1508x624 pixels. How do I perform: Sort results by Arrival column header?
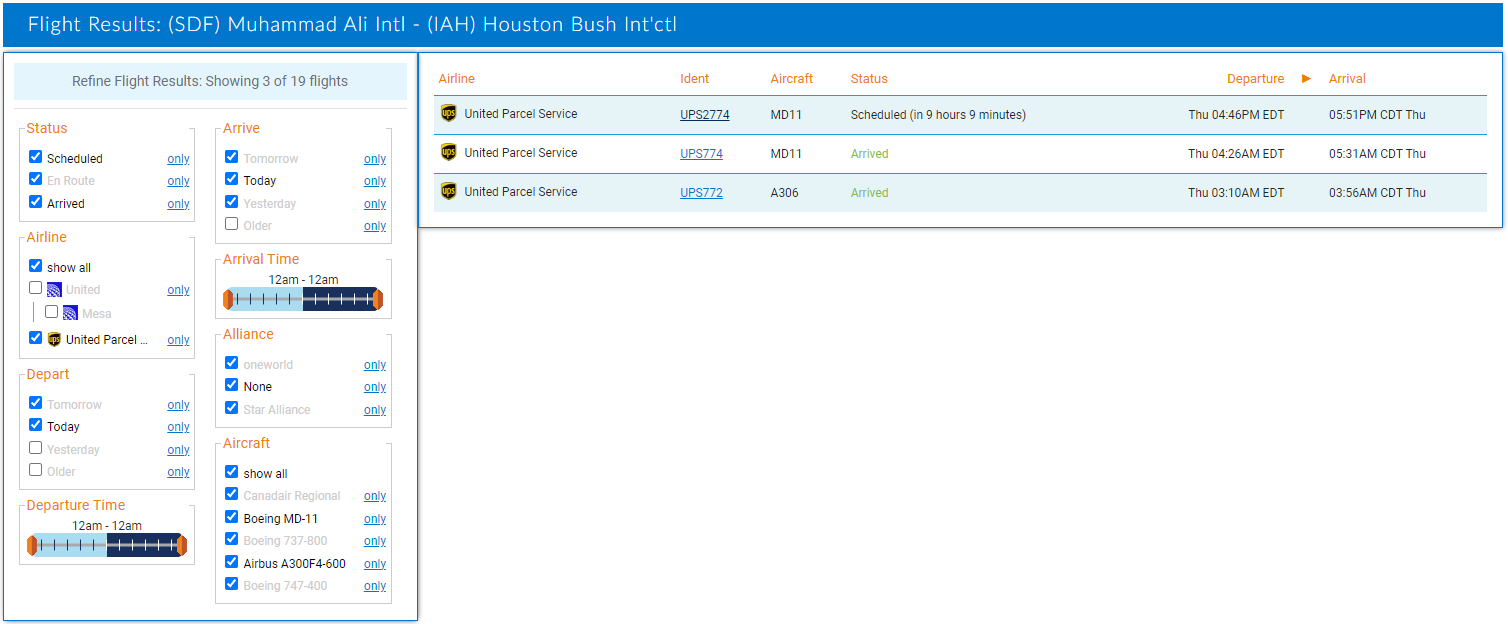coord(1347,79)
